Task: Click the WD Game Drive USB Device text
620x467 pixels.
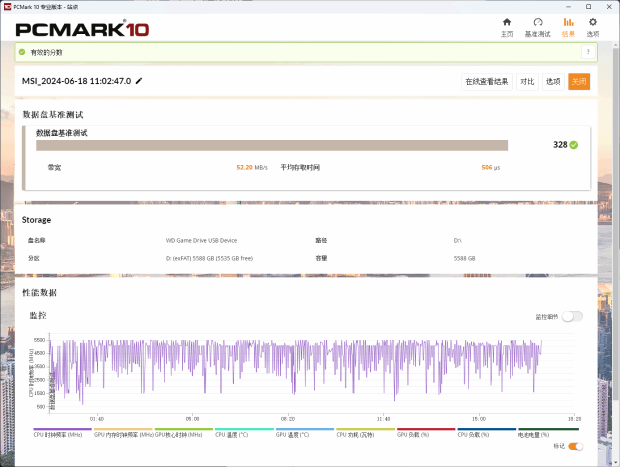Action: pos(201,240)
